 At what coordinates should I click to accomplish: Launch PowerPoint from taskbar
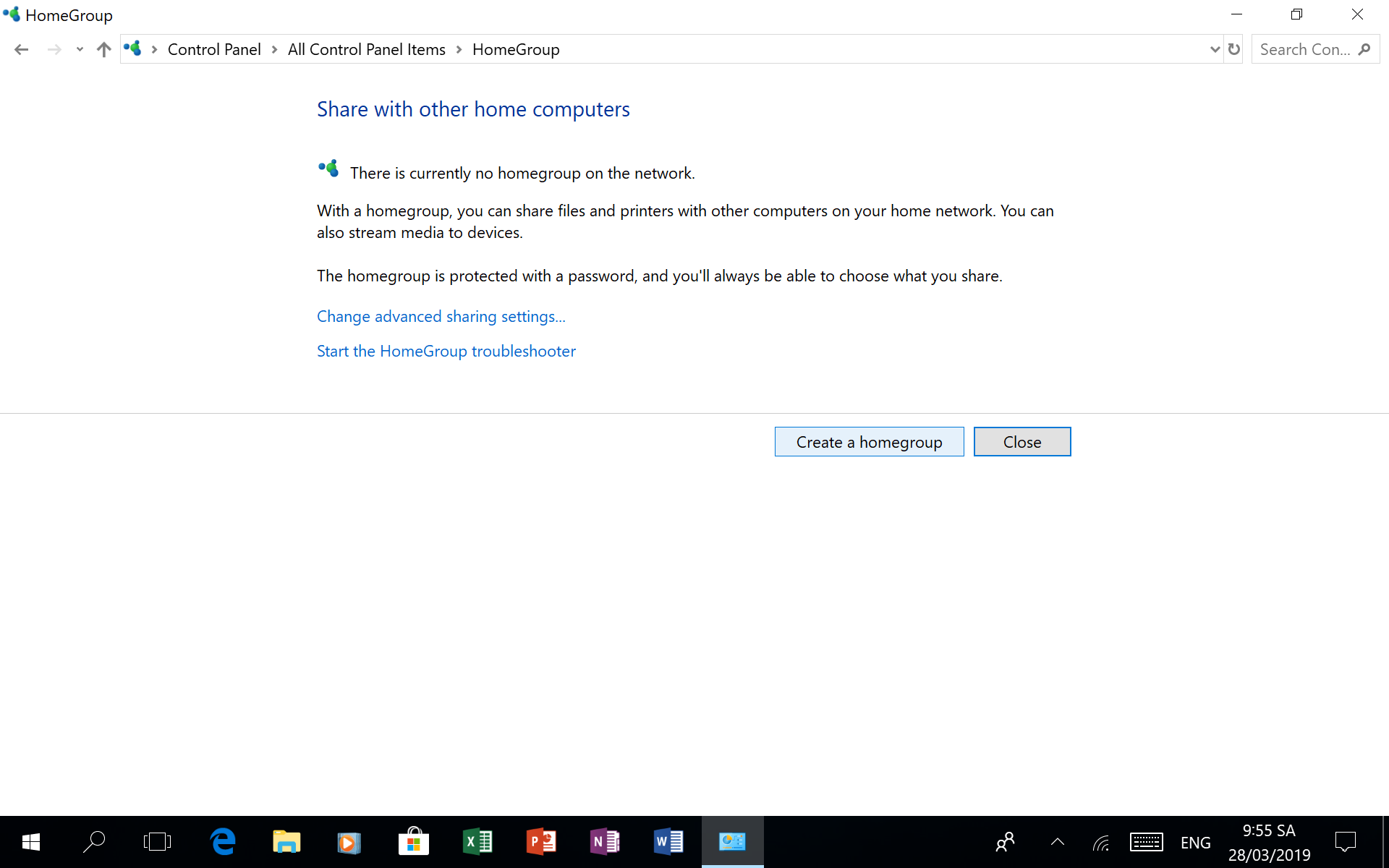(x=541, y=842)
